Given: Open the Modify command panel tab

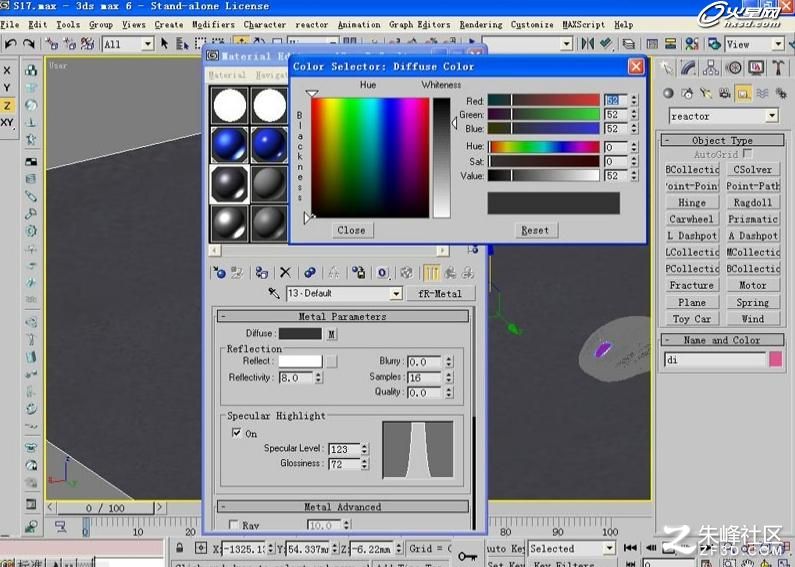Looking at the screenshot, I should coord(689,67).
